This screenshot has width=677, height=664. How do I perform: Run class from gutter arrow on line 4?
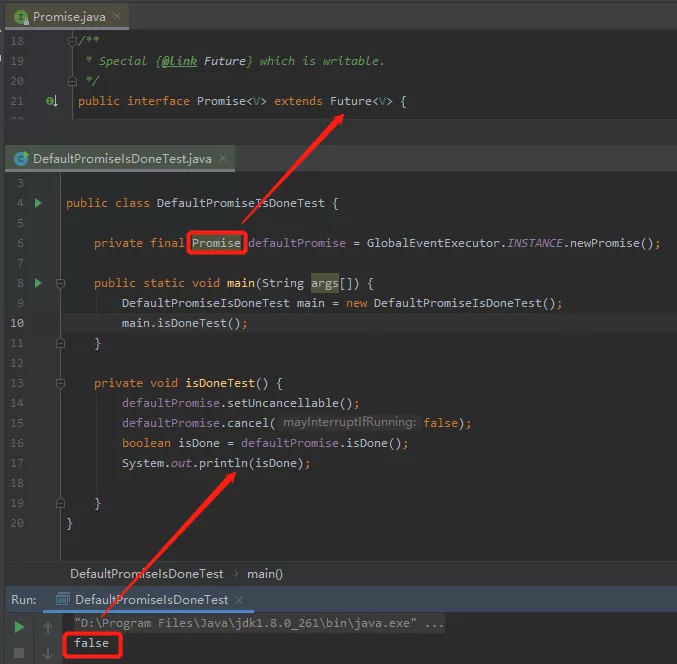[x=38, y=203]
